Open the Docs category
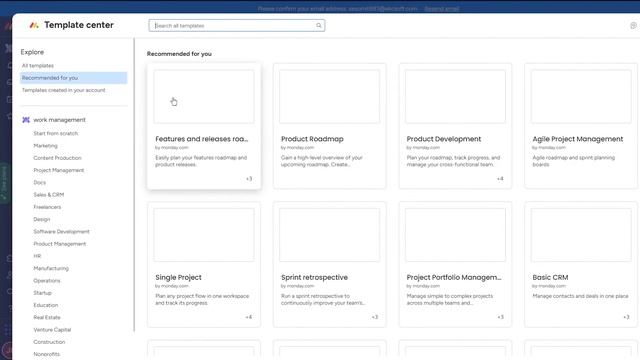The image size is (640, 360). (x=40, y=182)
